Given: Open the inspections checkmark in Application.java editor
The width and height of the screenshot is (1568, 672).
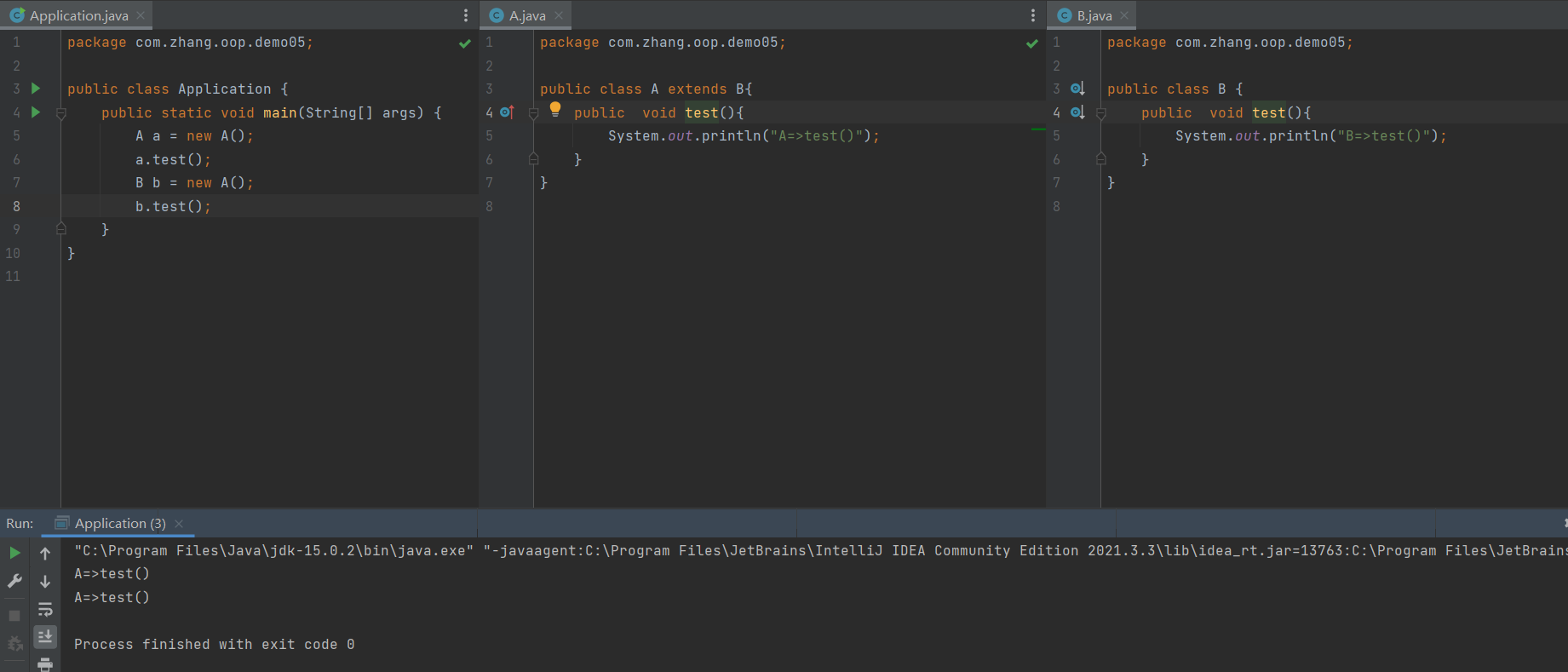Looking at the screenshot, I should (465, 43).
